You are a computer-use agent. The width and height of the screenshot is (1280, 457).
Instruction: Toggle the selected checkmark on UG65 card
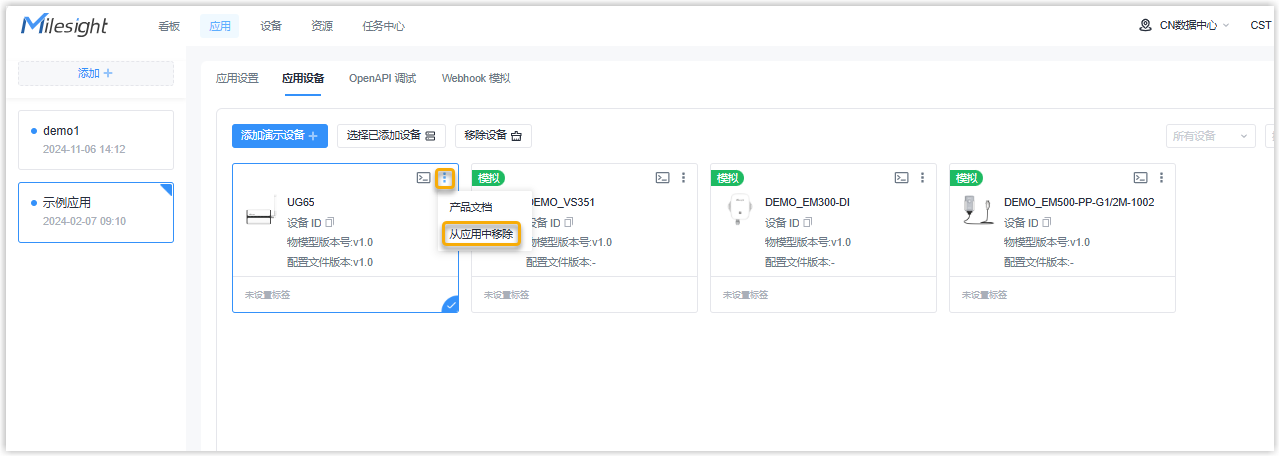450,304
